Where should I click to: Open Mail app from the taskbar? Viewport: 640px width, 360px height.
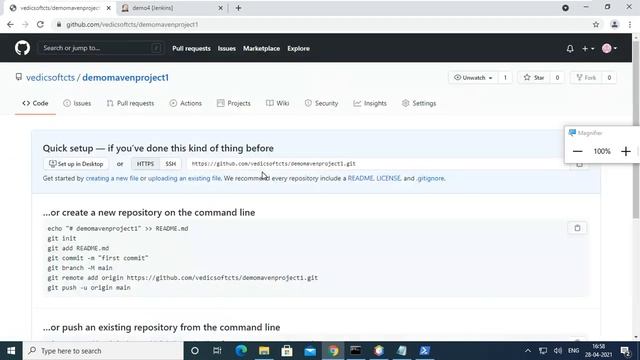coord(310,351)
